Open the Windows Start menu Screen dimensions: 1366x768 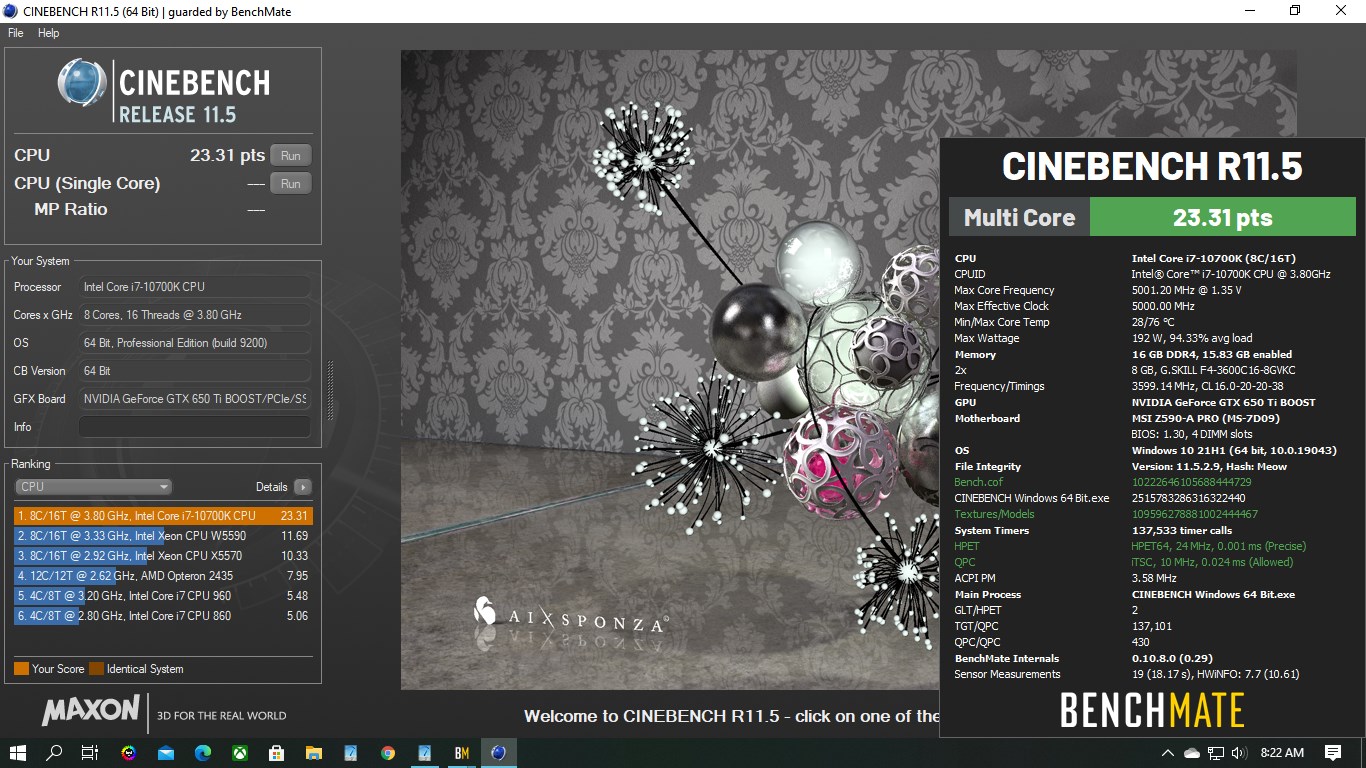(18, 752)
